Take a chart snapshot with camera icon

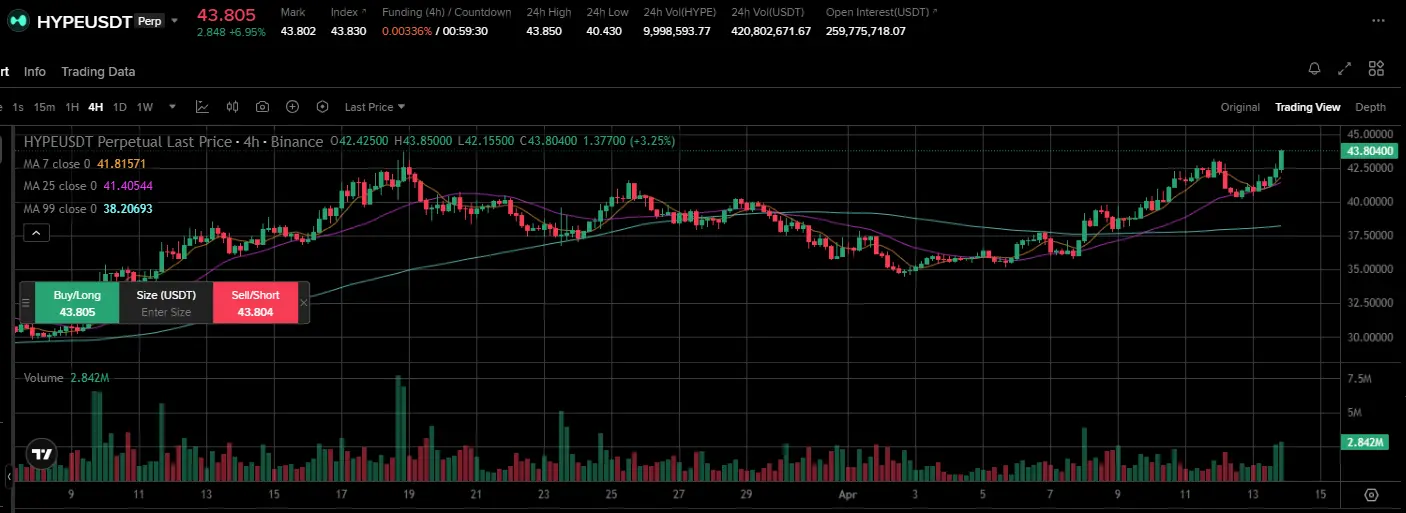coord(262,107)
